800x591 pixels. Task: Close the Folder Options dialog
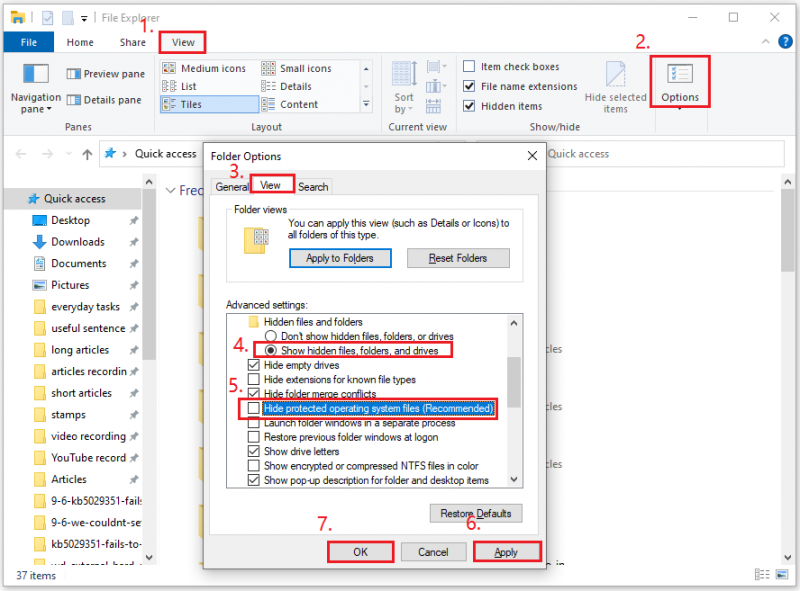point(532,156)
